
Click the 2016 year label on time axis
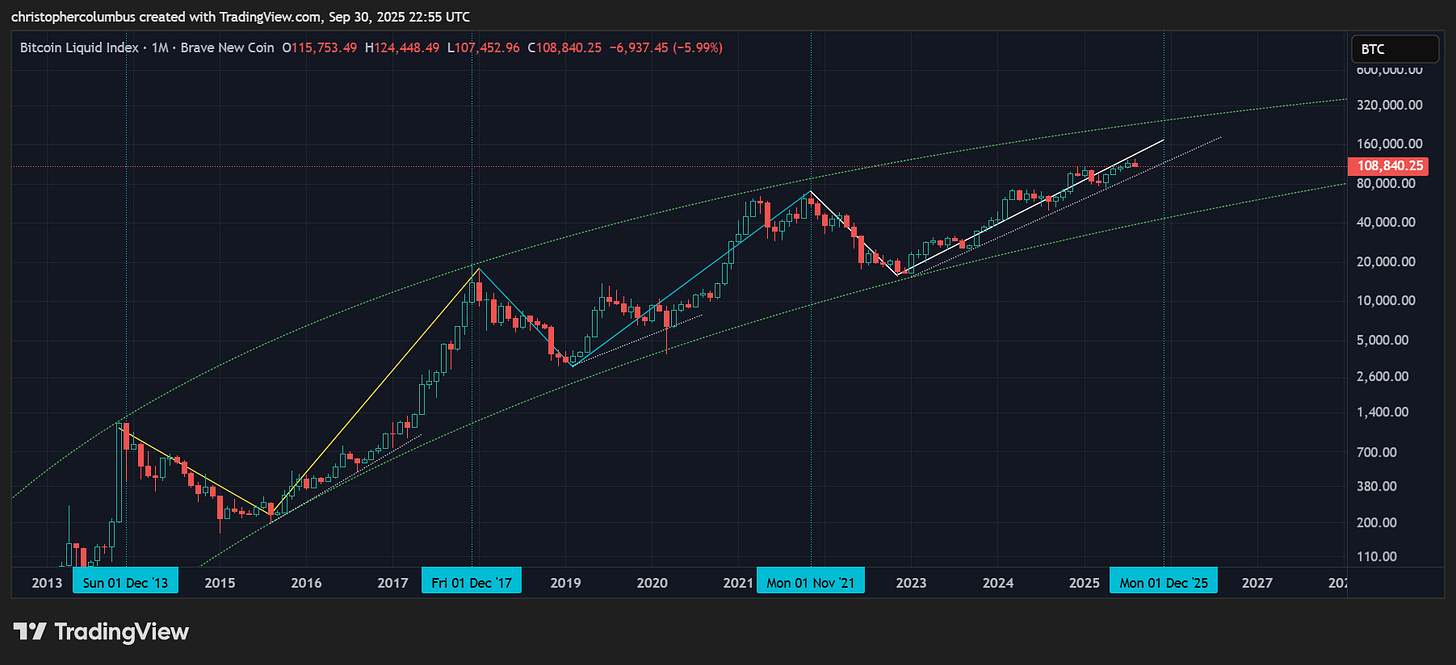pos(306,582)
